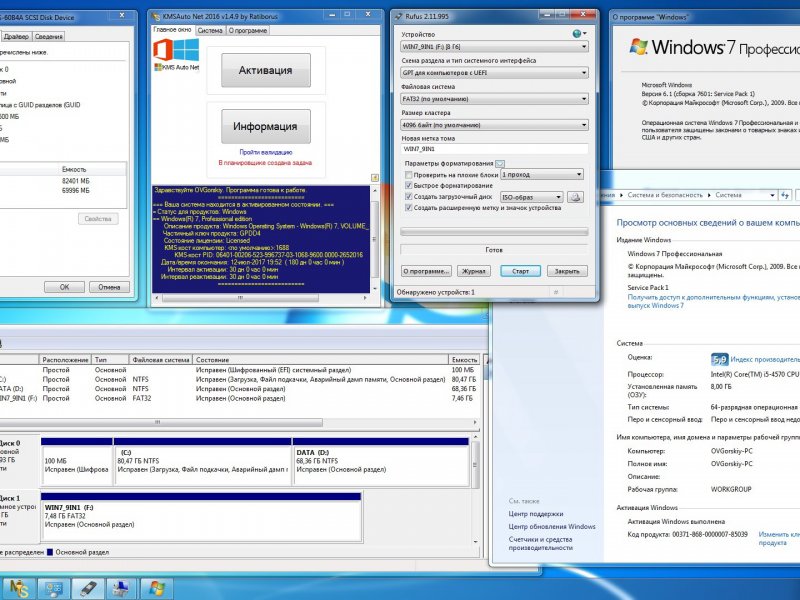Click breadcrumb arrow before 'Система'

click(x=709, y=195)
